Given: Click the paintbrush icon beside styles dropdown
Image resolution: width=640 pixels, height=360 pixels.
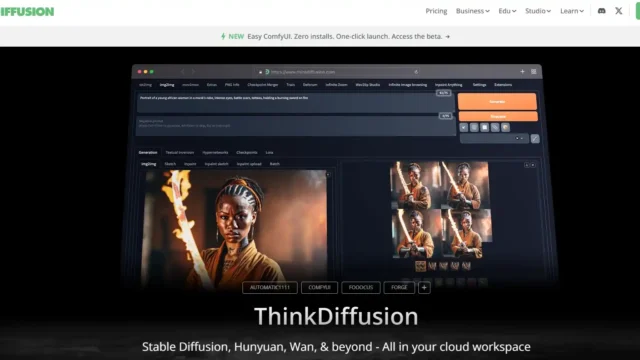Looking at the screenshot, I should [535, 139].
